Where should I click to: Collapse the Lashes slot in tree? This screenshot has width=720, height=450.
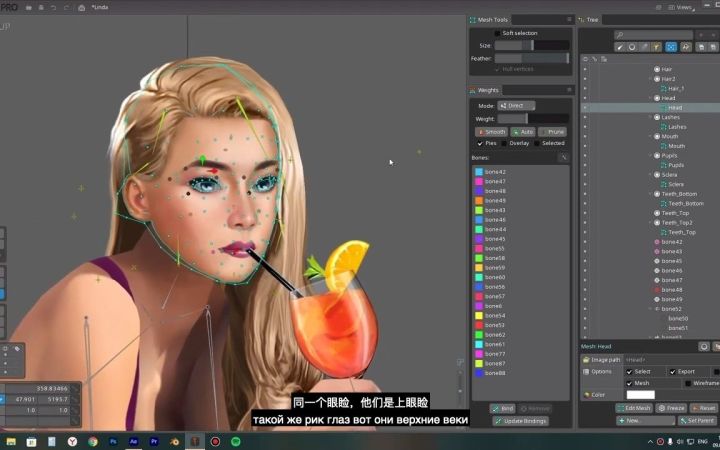tap(651, 117)
